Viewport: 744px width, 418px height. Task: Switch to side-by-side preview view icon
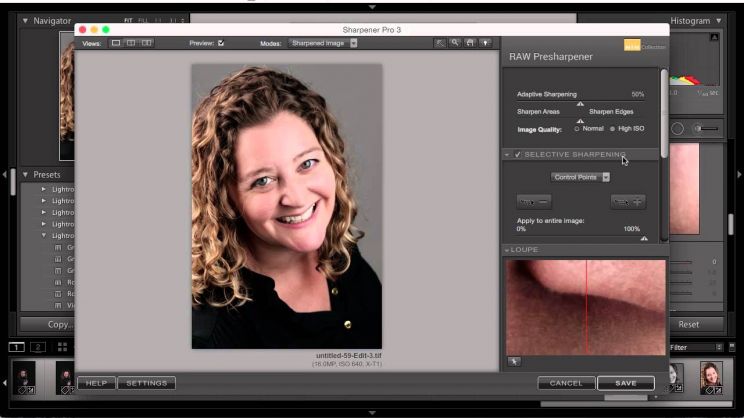147,43
